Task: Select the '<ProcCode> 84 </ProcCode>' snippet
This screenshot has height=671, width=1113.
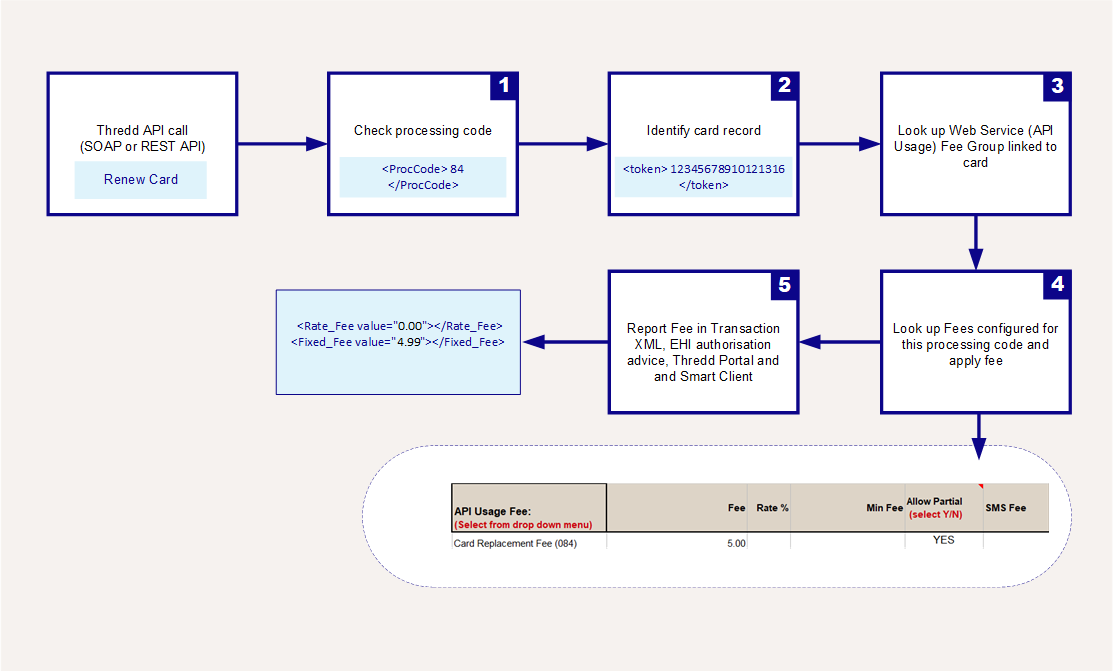Action: pyautogui.click(x=423, y=177)
